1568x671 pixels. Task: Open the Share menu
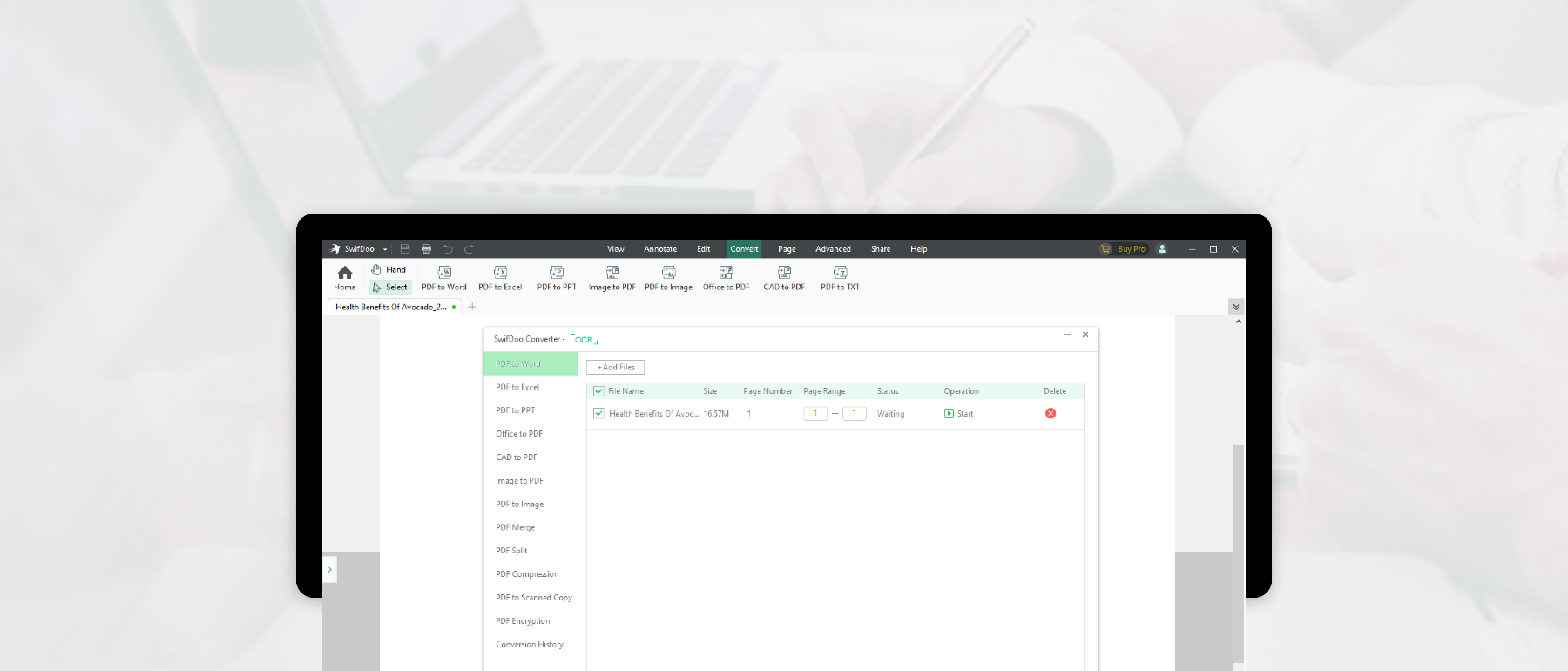pyautogui.click(x=881, y=249)
